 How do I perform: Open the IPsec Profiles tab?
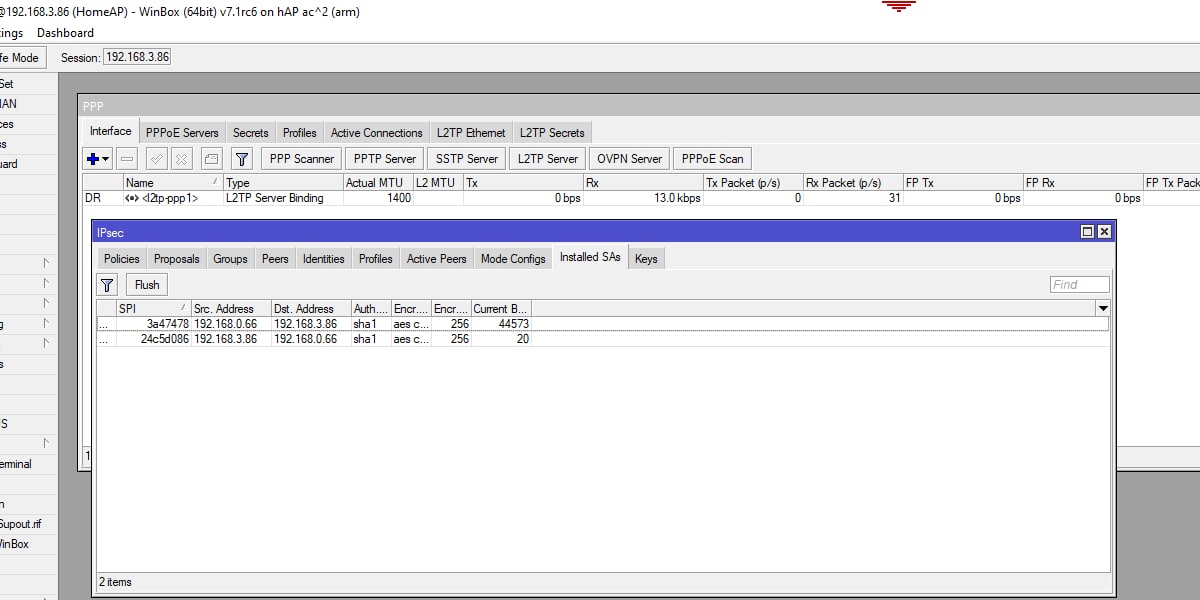pyautogui.click(x=375, y=258)
